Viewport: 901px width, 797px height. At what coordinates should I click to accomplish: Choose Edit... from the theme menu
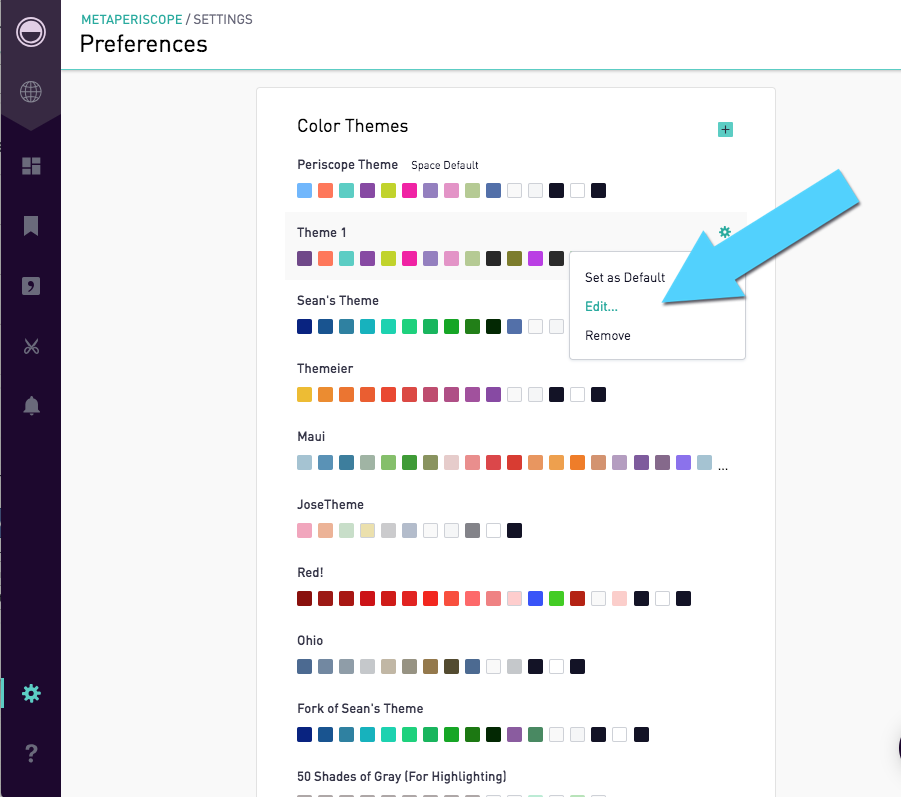tap(601, 306)
